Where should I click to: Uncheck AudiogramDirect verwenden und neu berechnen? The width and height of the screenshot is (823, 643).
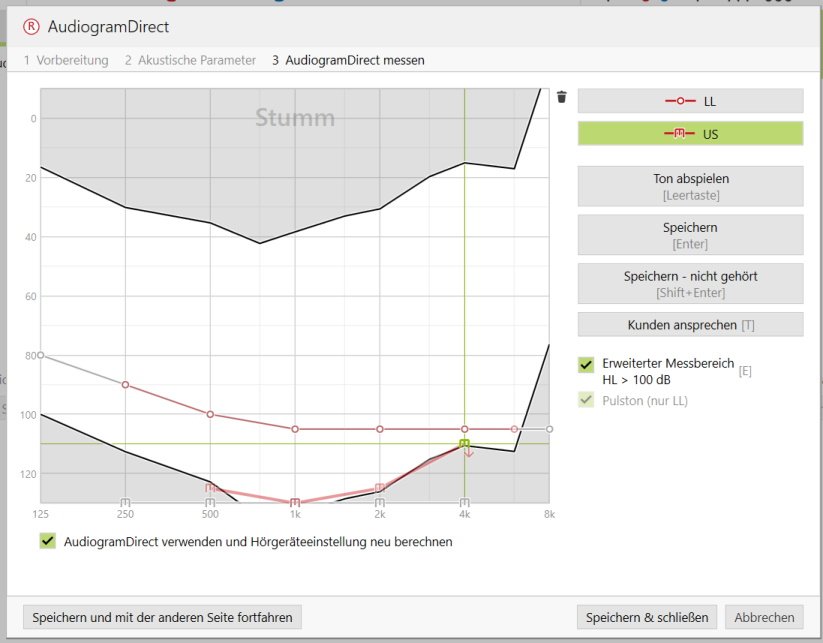47,541
